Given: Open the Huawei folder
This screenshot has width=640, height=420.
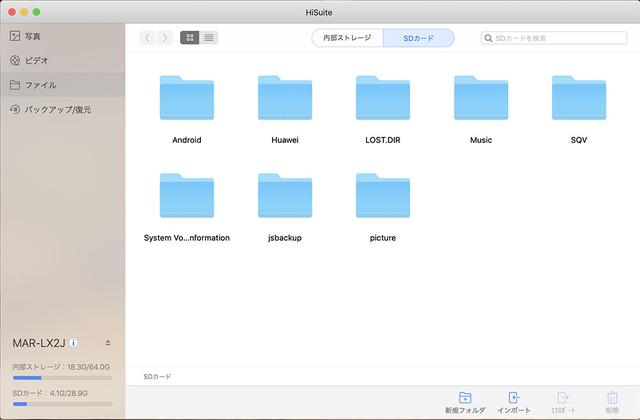Looking at the screenshot, I should coord(285,98).
